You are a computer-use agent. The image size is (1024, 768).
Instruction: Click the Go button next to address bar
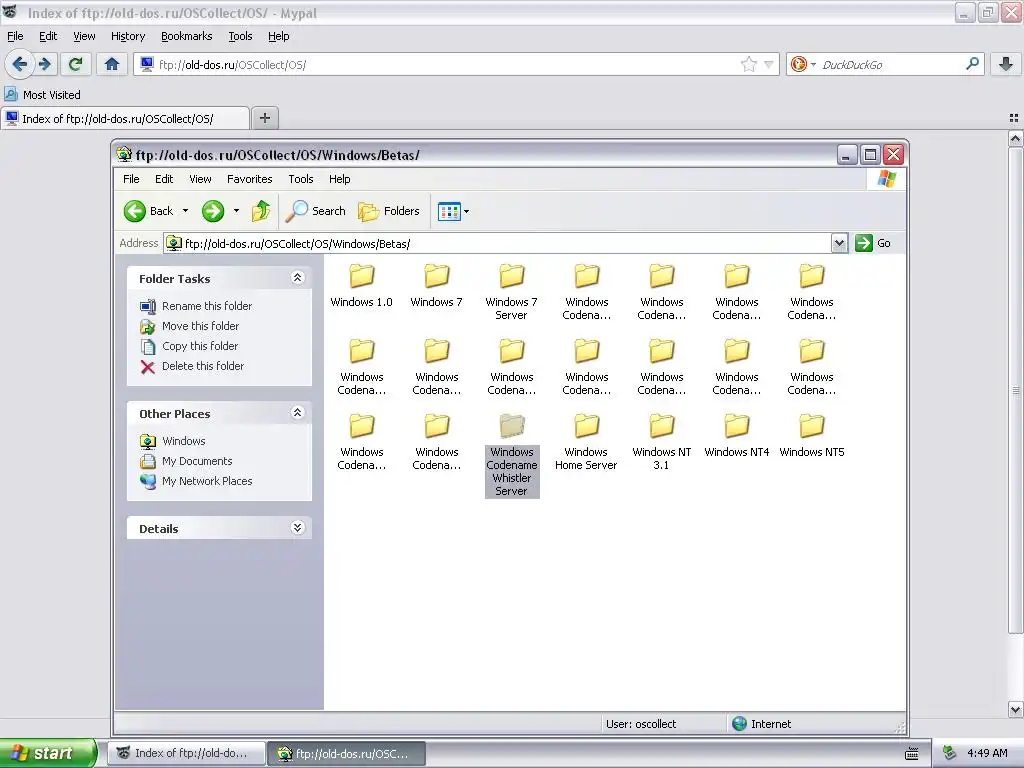tap(873, 243)
